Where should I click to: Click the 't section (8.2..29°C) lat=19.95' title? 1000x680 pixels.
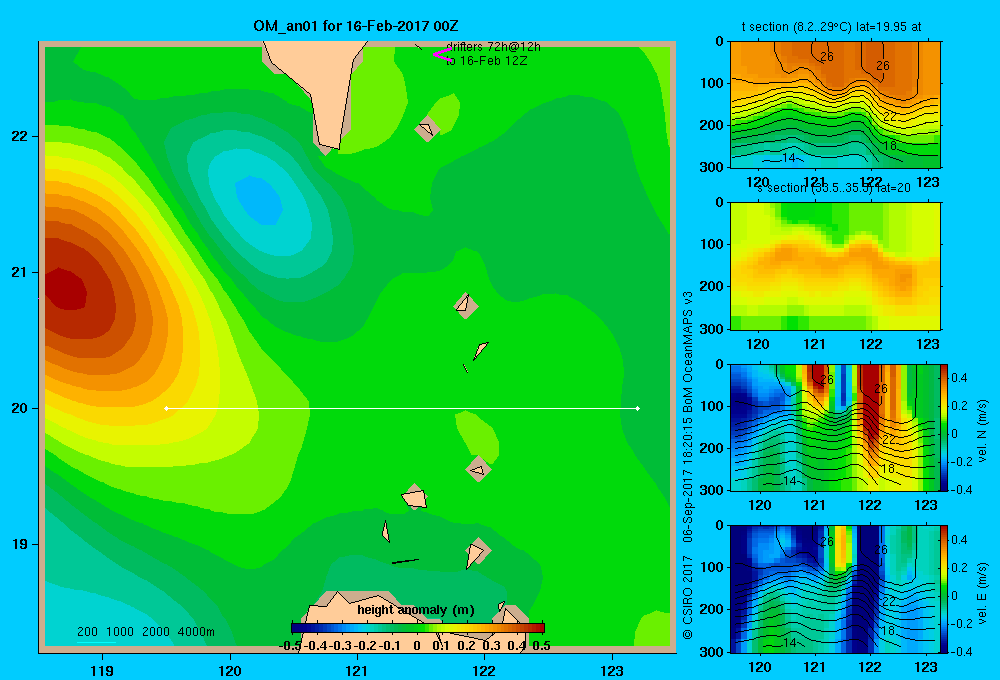(831, 27)
